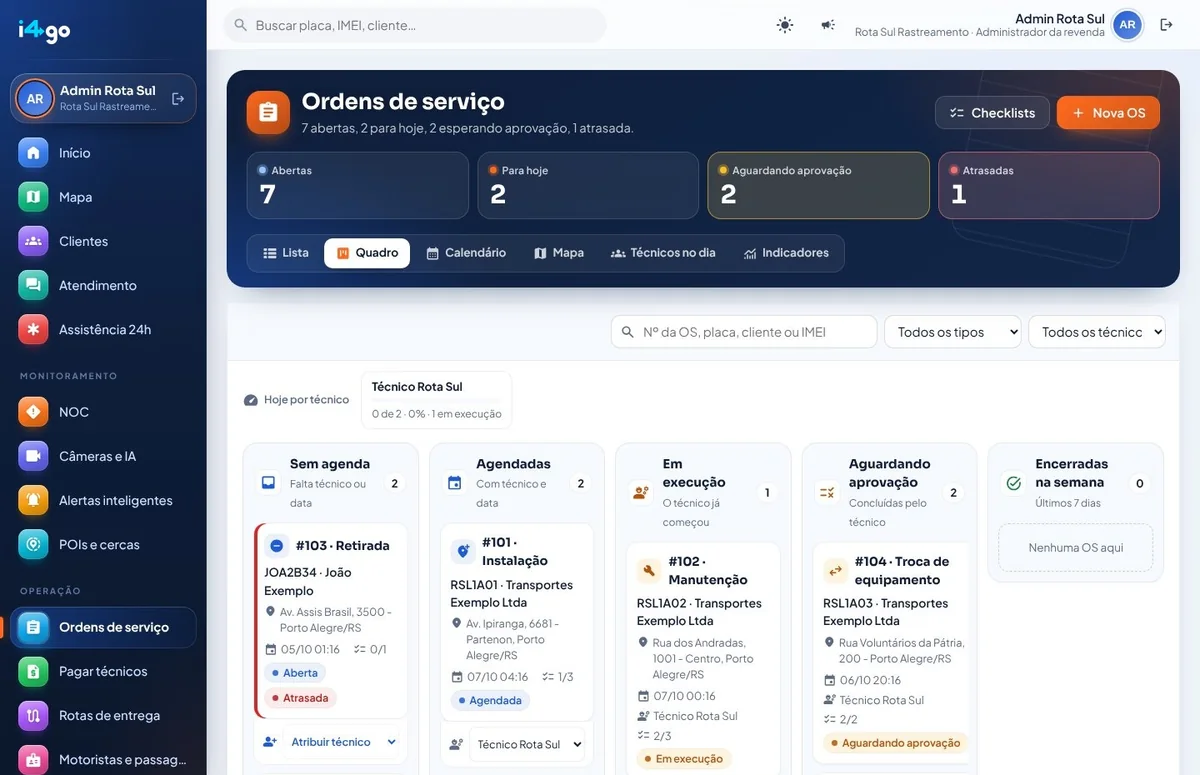Select Ordens de serviço in sidebar
This screenshot has height=775, width=1200.
coord(104,627)
